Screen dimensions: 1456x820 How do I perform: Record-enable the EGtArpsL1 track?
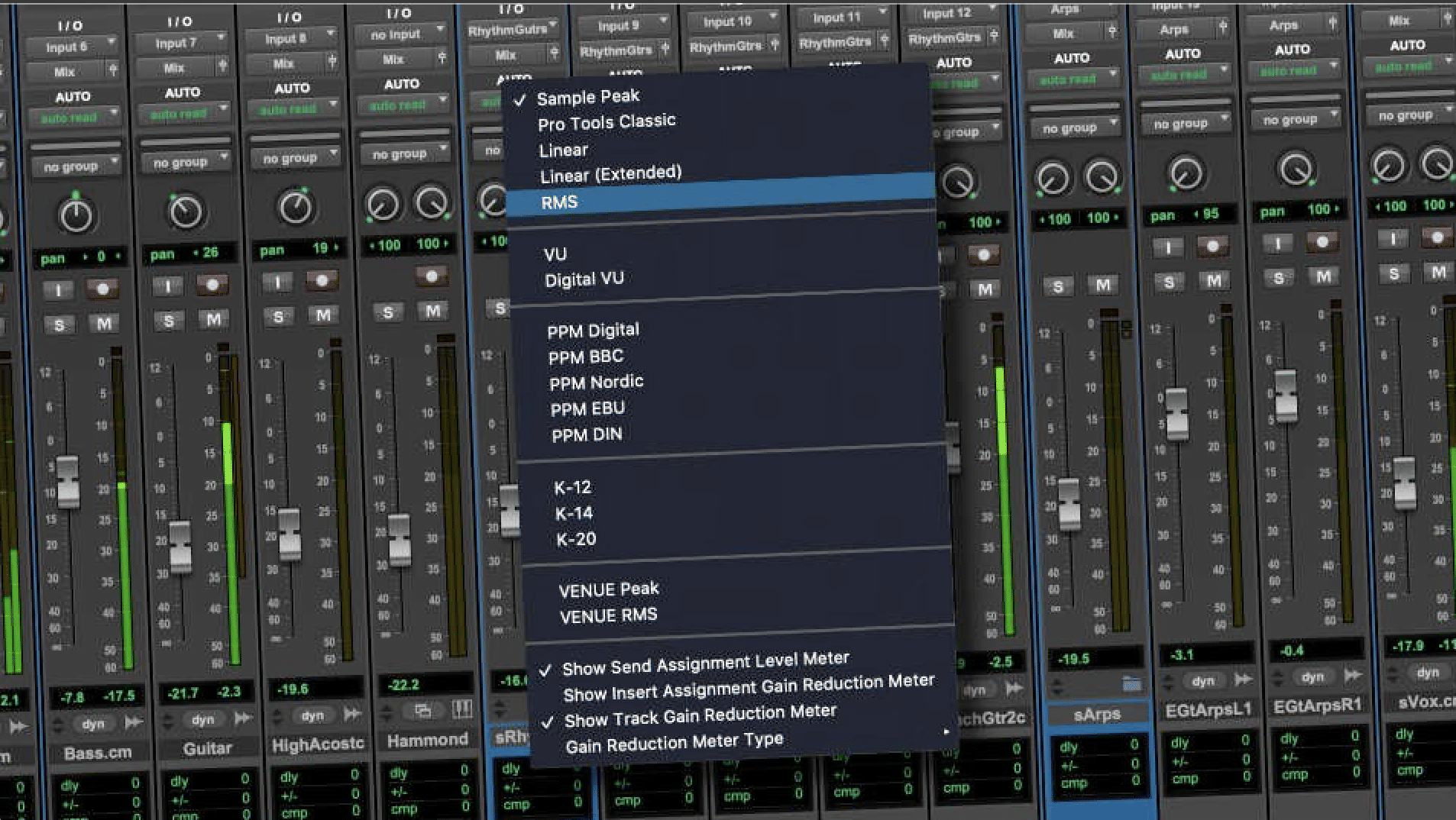click(x=1212, y=246)
